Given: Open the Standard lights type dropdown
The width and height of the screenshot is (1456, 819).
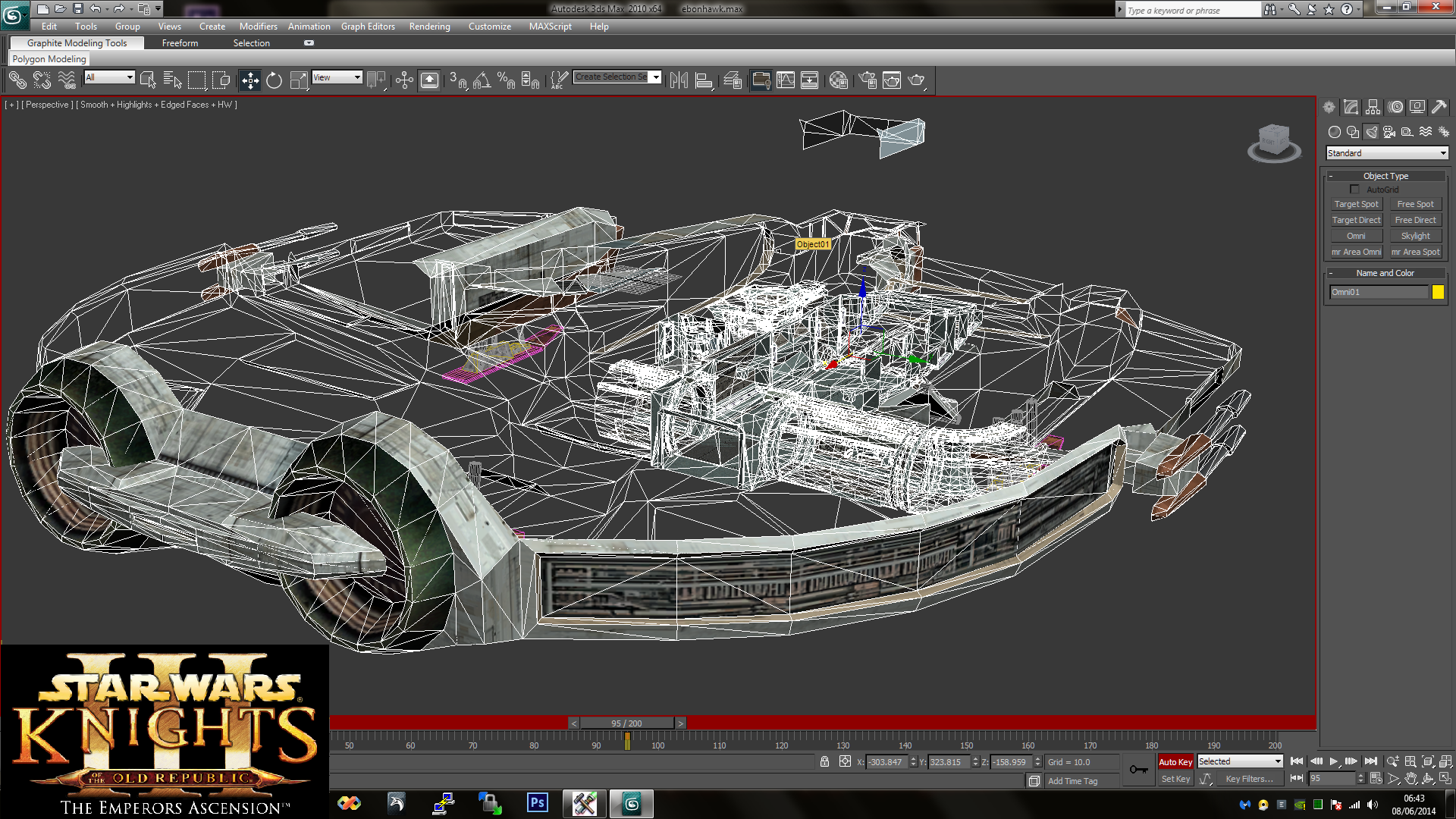Looking at the screenshot, I should tap(1387, 153).
